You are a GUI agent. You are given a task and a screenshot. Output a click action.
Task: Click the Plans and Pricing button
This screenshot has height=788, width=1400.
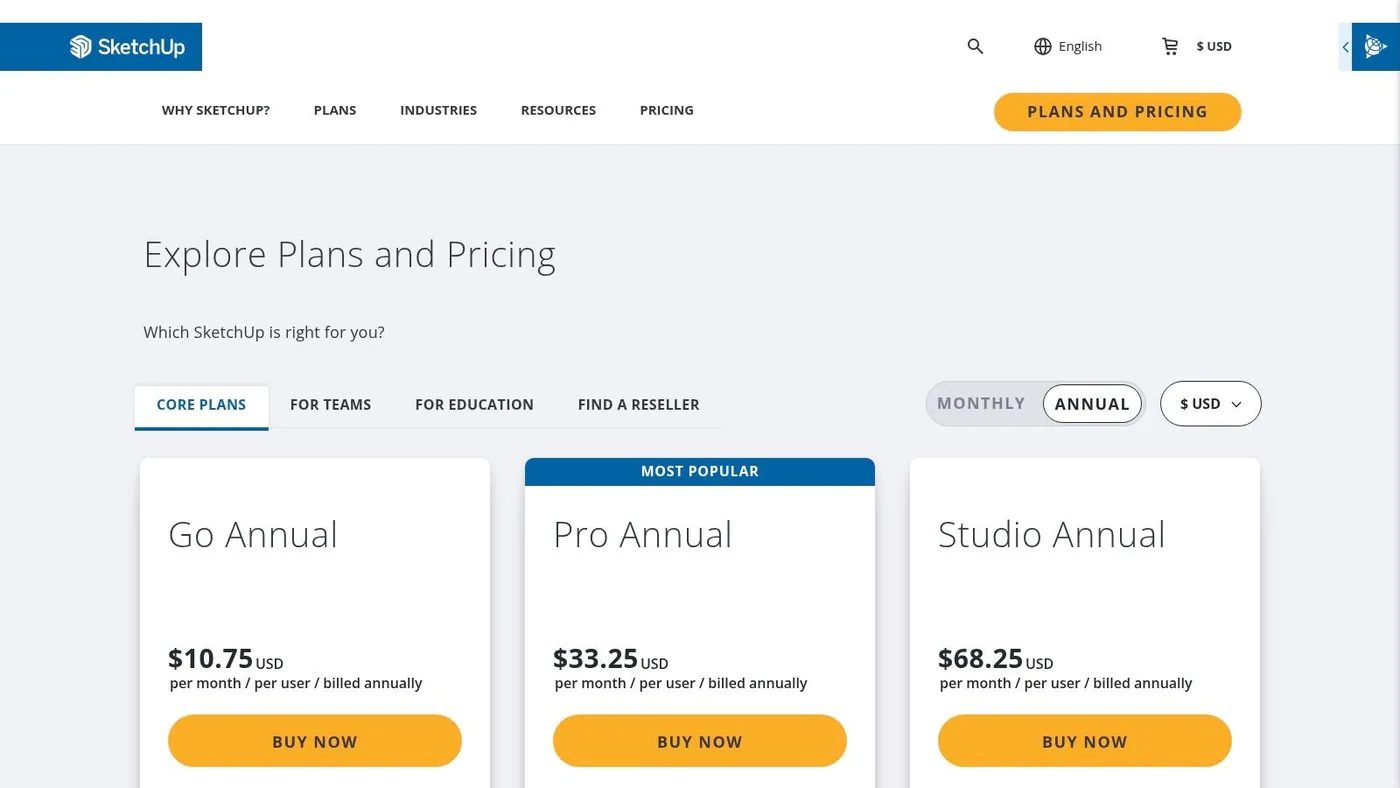pyautogui.click(x=1117, y=112)
